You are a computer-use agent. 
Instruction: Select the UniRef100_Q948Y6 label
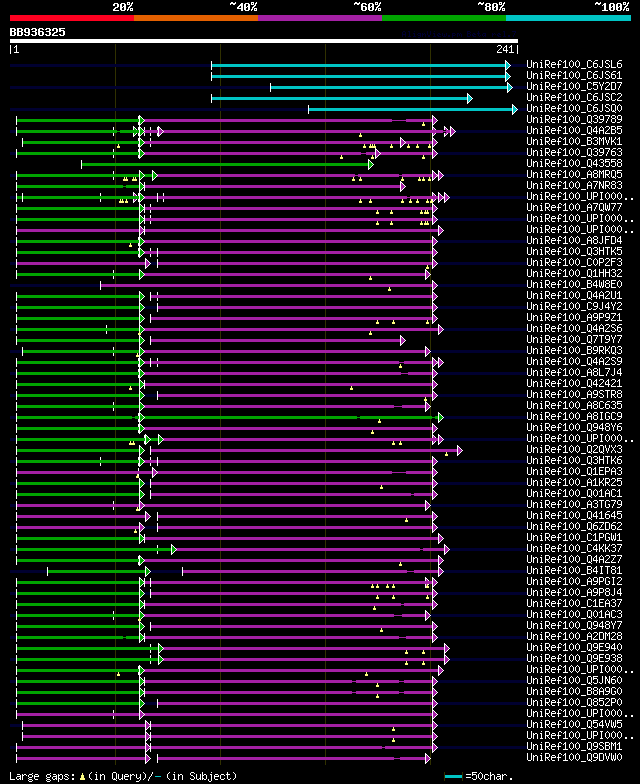574,428
